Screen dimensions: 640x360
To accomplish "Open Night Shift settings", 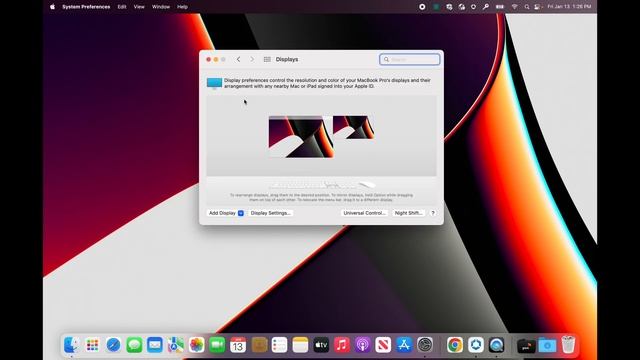I will (x=408, y=213).
